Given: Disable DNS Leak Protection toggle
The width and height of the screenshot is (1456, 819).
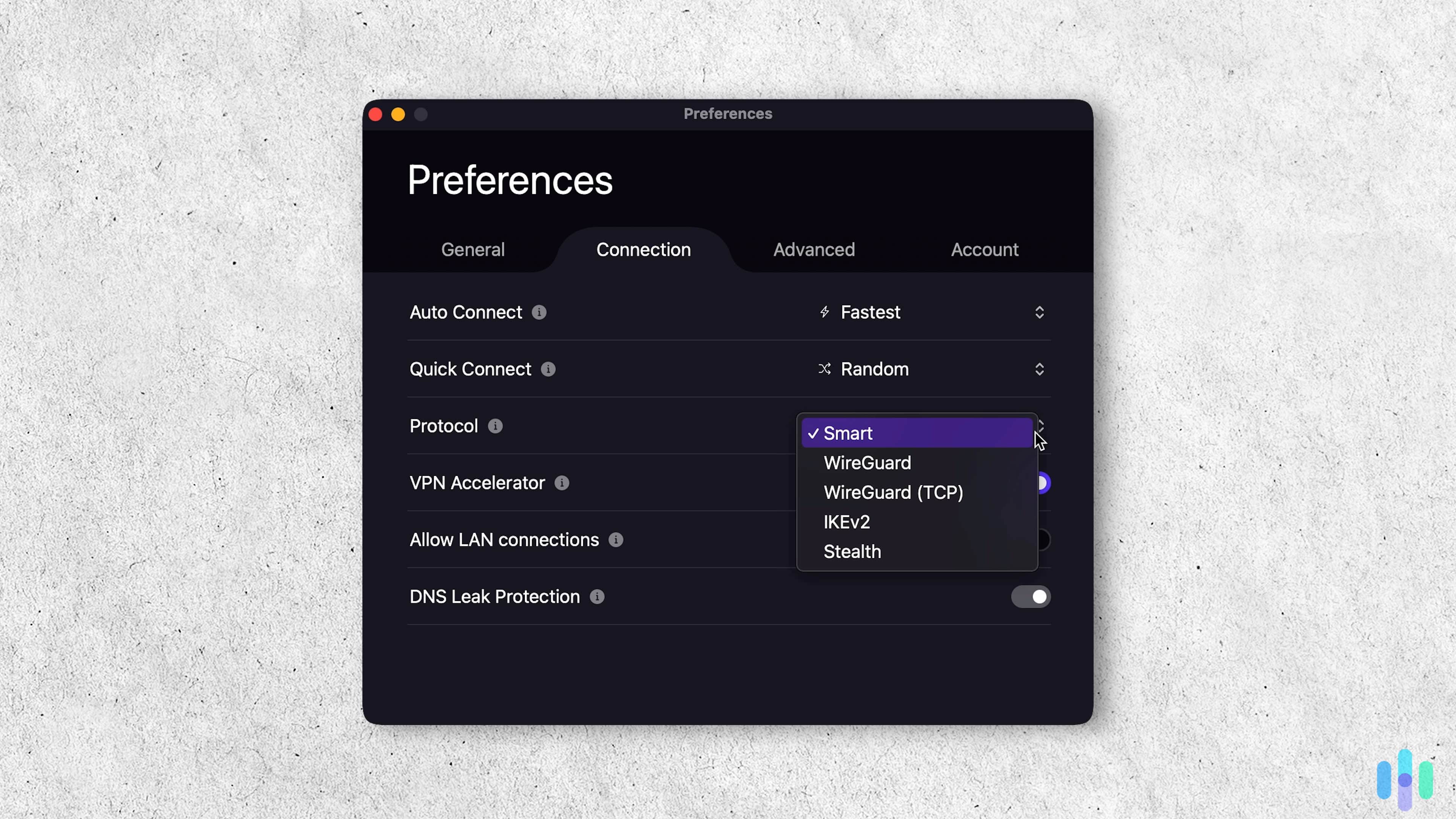Looking at the screenshot, I should click(1031, 597).
